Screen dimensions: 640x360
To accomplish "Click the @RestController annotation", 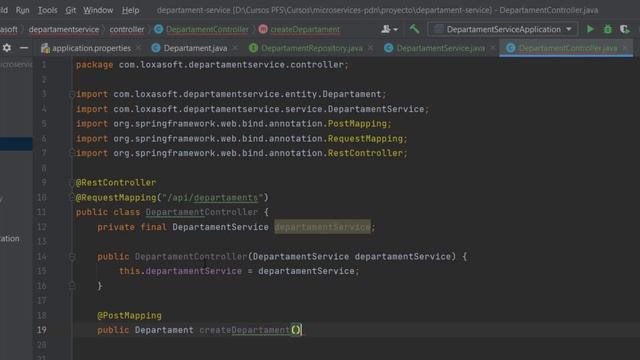I will [x=116, y=183].
